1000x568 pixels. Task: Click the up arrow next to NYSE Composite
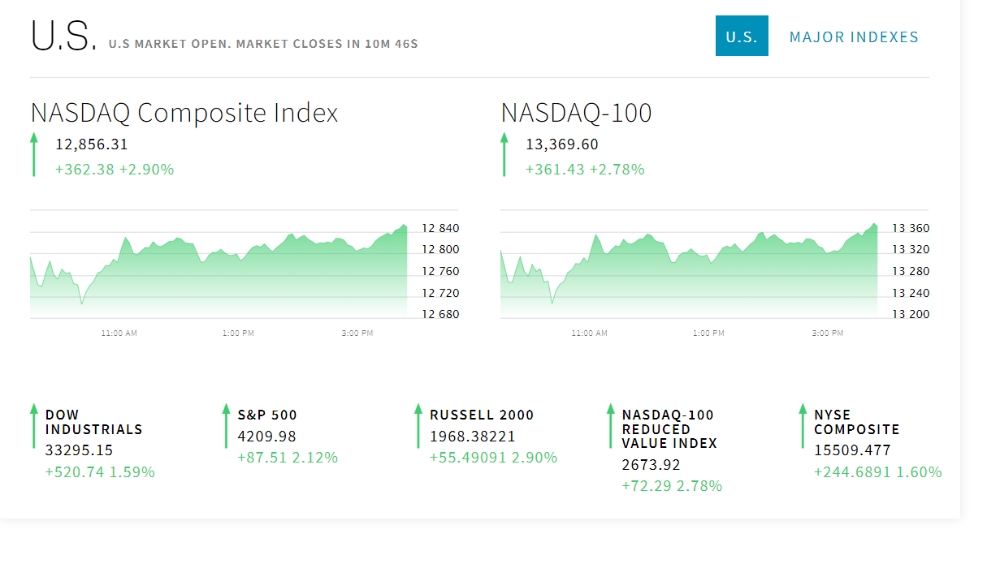(802, 426)
